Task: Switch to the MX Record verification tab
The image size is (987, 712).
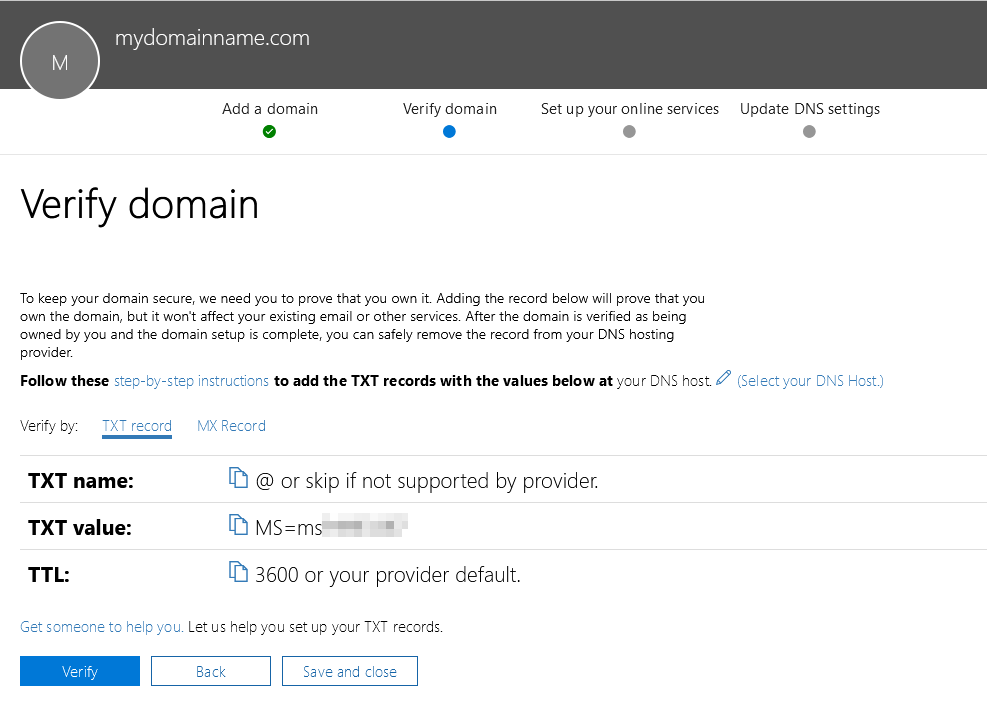Action: click(231, 426)
